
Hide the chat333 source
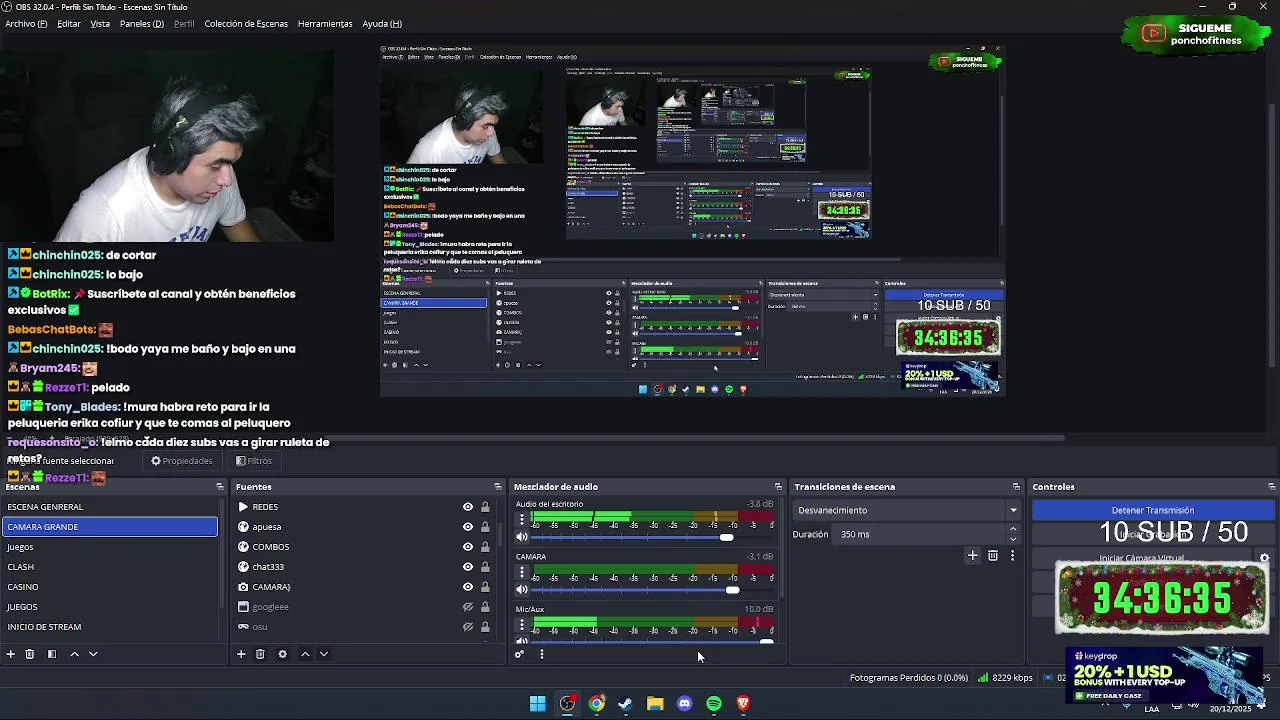[x=467, y=567]
